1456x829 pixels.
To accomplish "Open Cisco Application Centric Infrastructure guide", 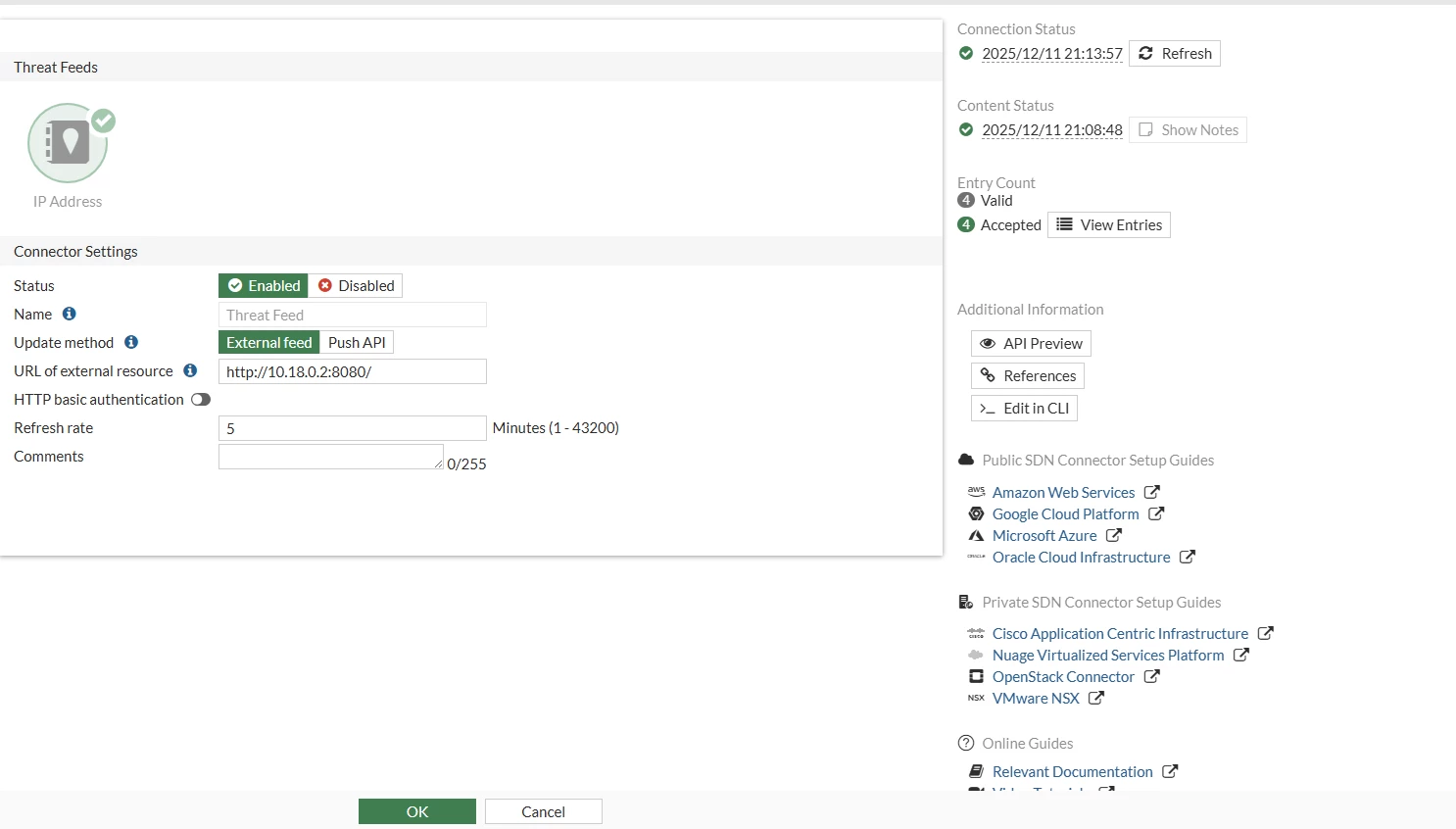I will point(1120,633).
